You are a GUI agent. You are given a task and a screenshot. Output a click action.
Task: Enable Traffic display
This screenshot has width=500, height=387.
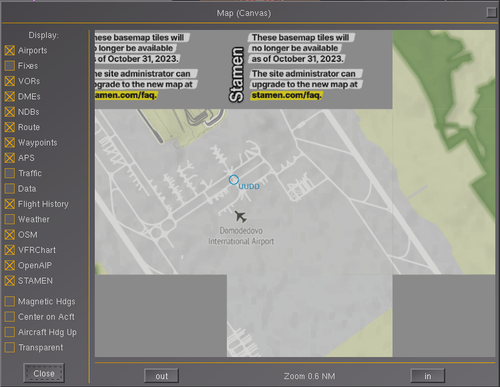click(x=10, y=173)
